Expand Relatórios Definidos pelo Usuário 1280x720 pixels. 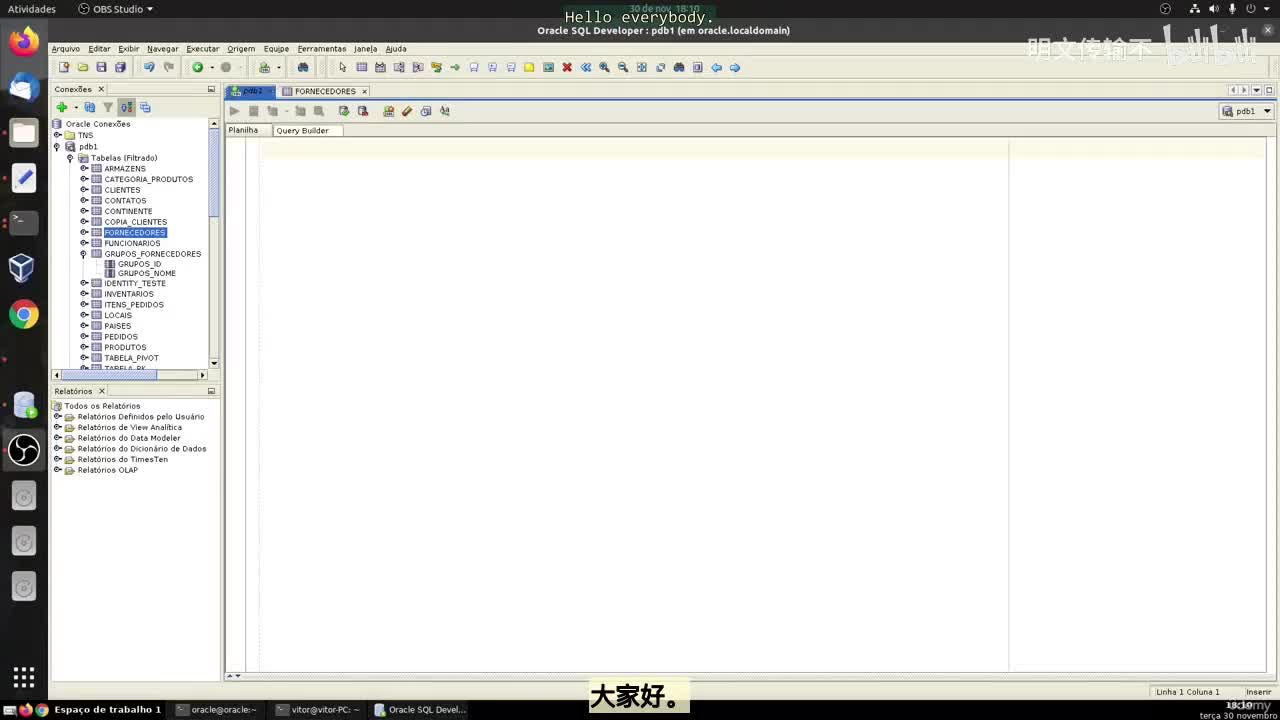(57, 417)
